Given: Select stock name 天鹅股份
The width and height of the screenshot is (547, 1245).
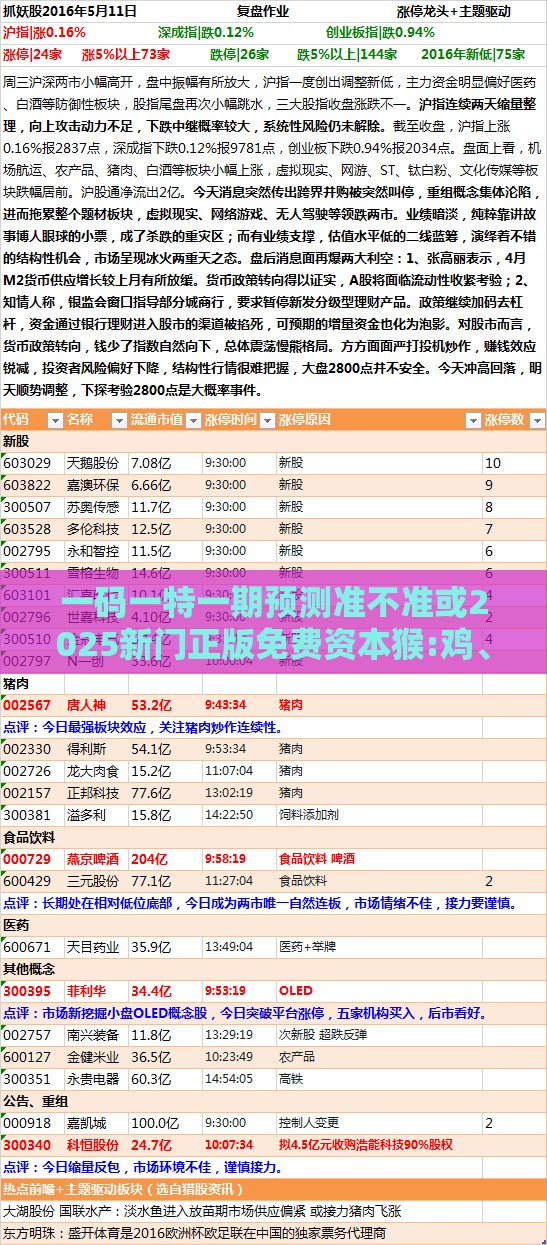Looking at the screenshot, I should pos(92,463).
